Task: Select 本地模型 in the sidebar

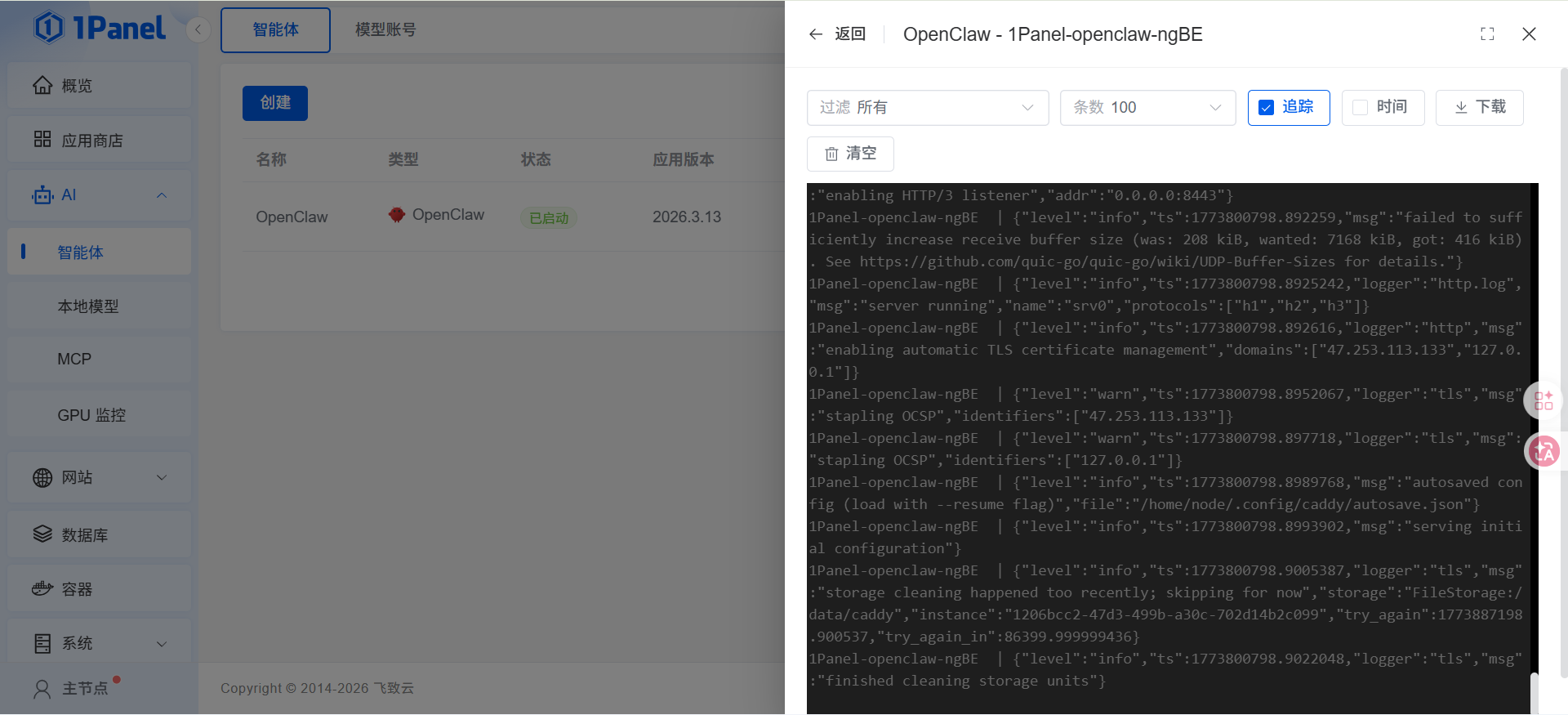Action: pyautogui.click(x=88, y=306)
